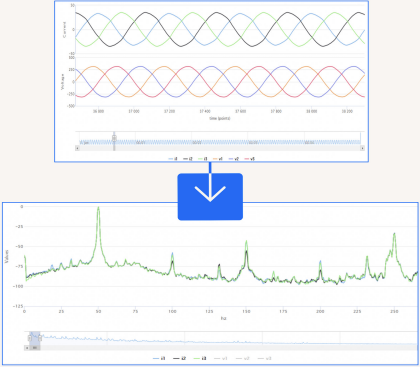Click right handle of spectrum navigator range
The height and width of the screenshot is (367, 420).
pos(40,338)
